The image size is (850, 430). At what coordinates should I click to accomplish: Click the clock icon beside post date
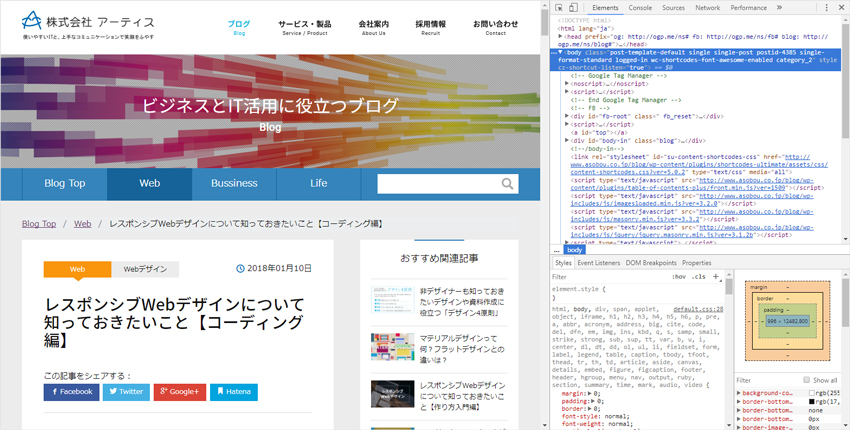pyautogui.click(x=240, y=268)
